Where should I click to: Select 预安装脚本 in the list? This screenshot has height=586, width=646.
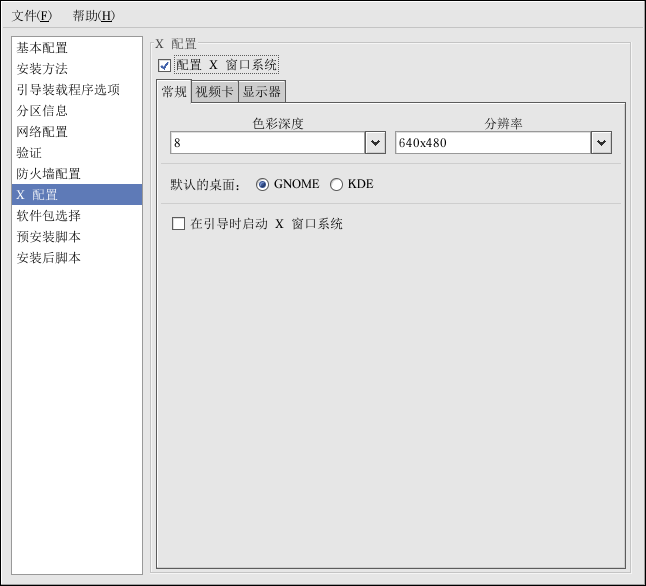coord(48,237)
